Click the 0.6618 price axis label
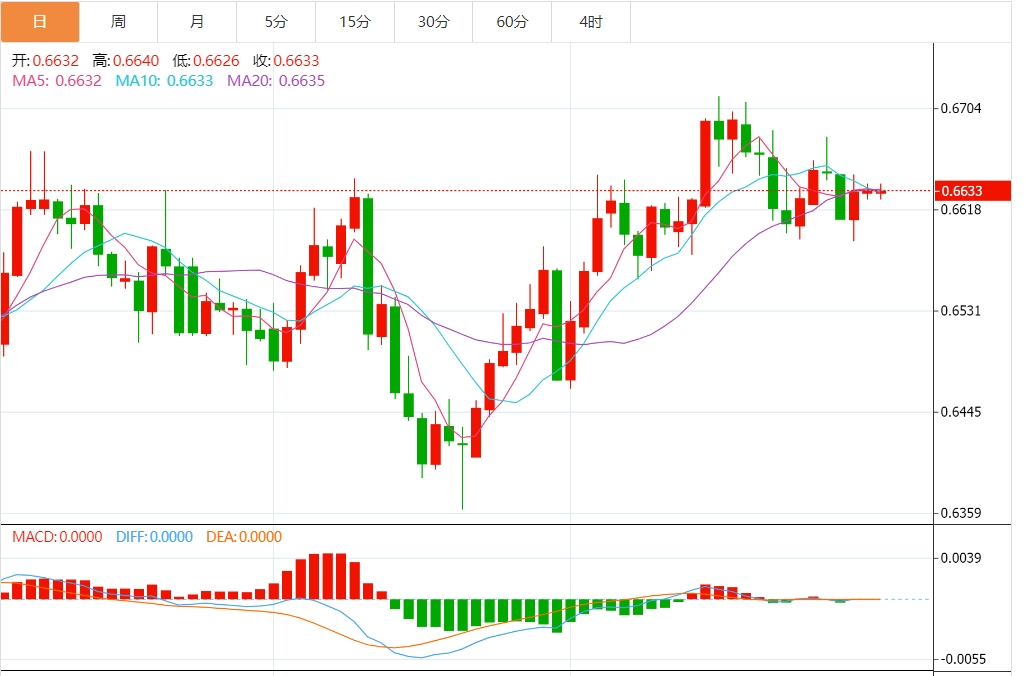1026x676 pixels. [961, 209]
